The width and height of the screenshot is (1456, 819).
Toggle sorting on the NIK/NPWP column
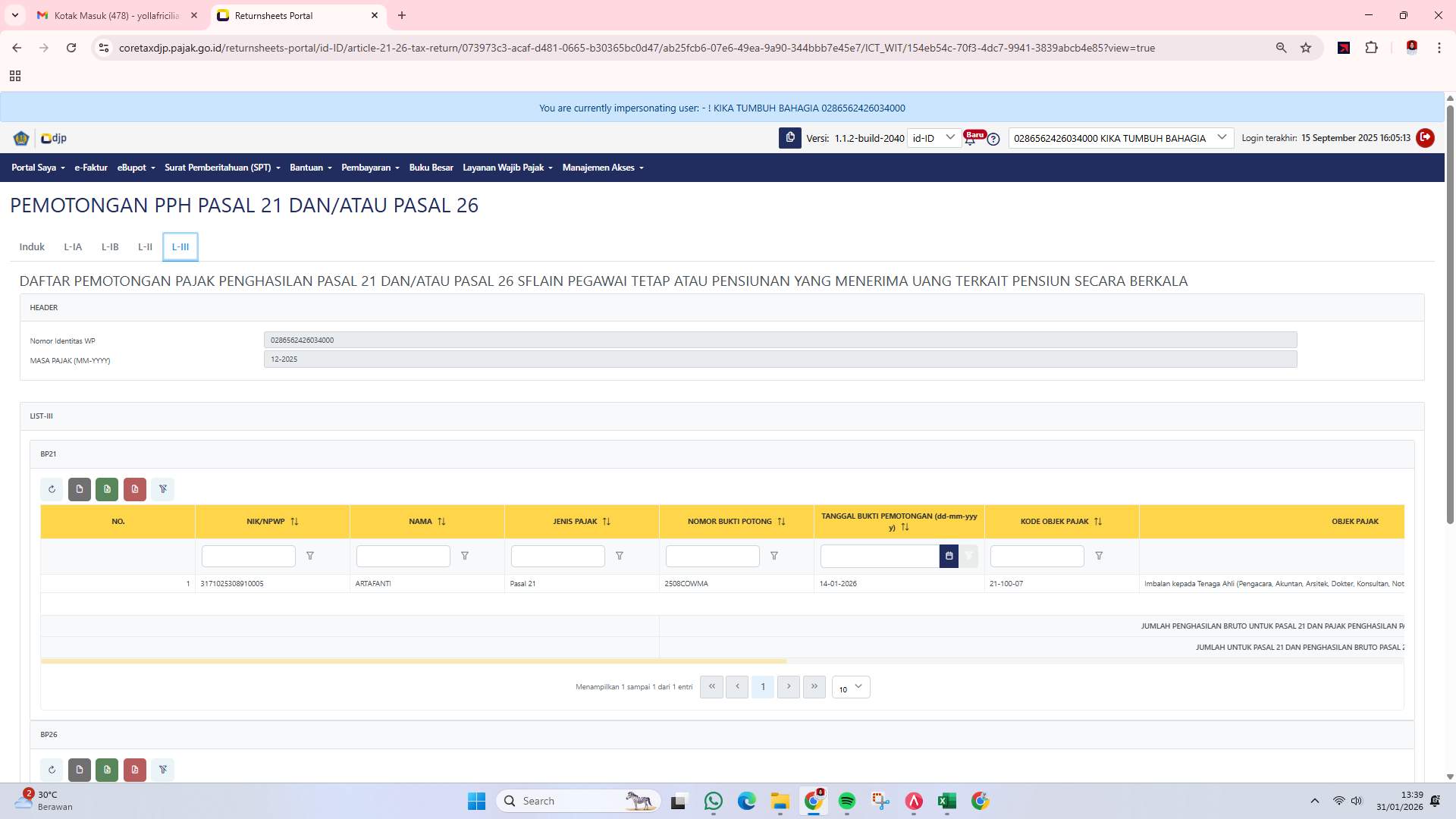295,521
